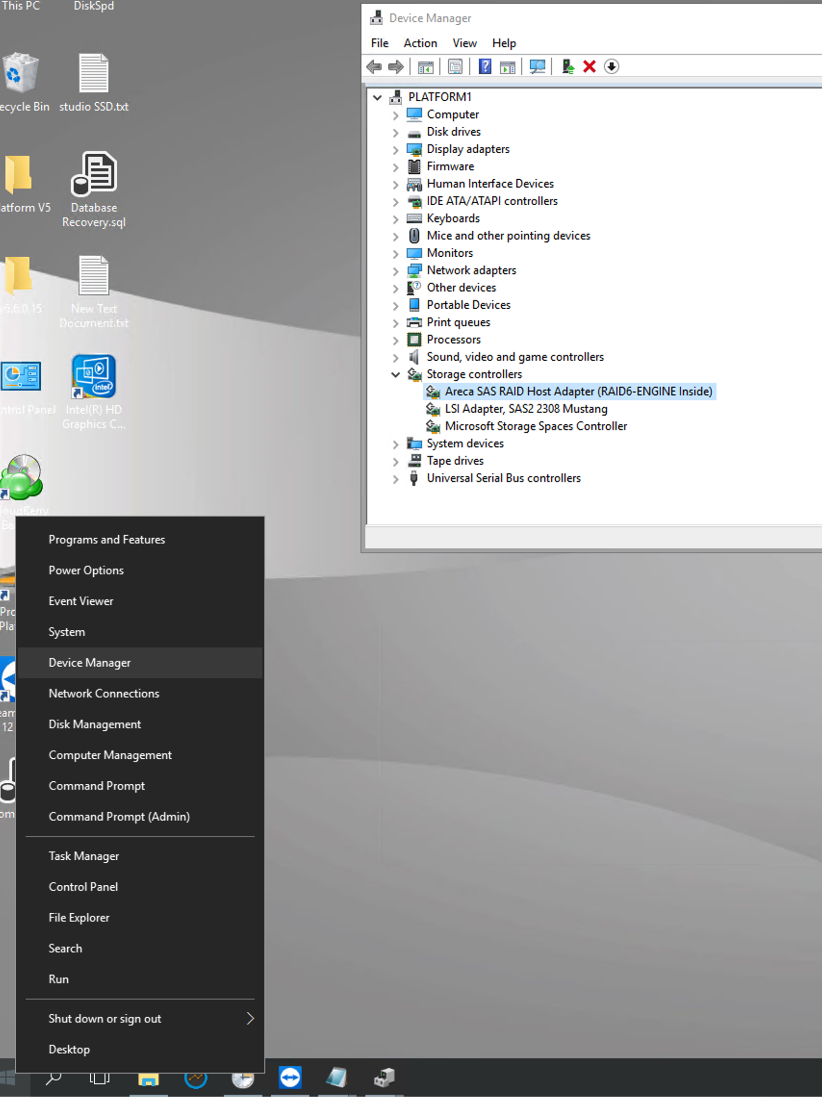Click the Update device driver toolbar icon
Viewport: 822px width, 1097px height.
[x=568, y=67]
